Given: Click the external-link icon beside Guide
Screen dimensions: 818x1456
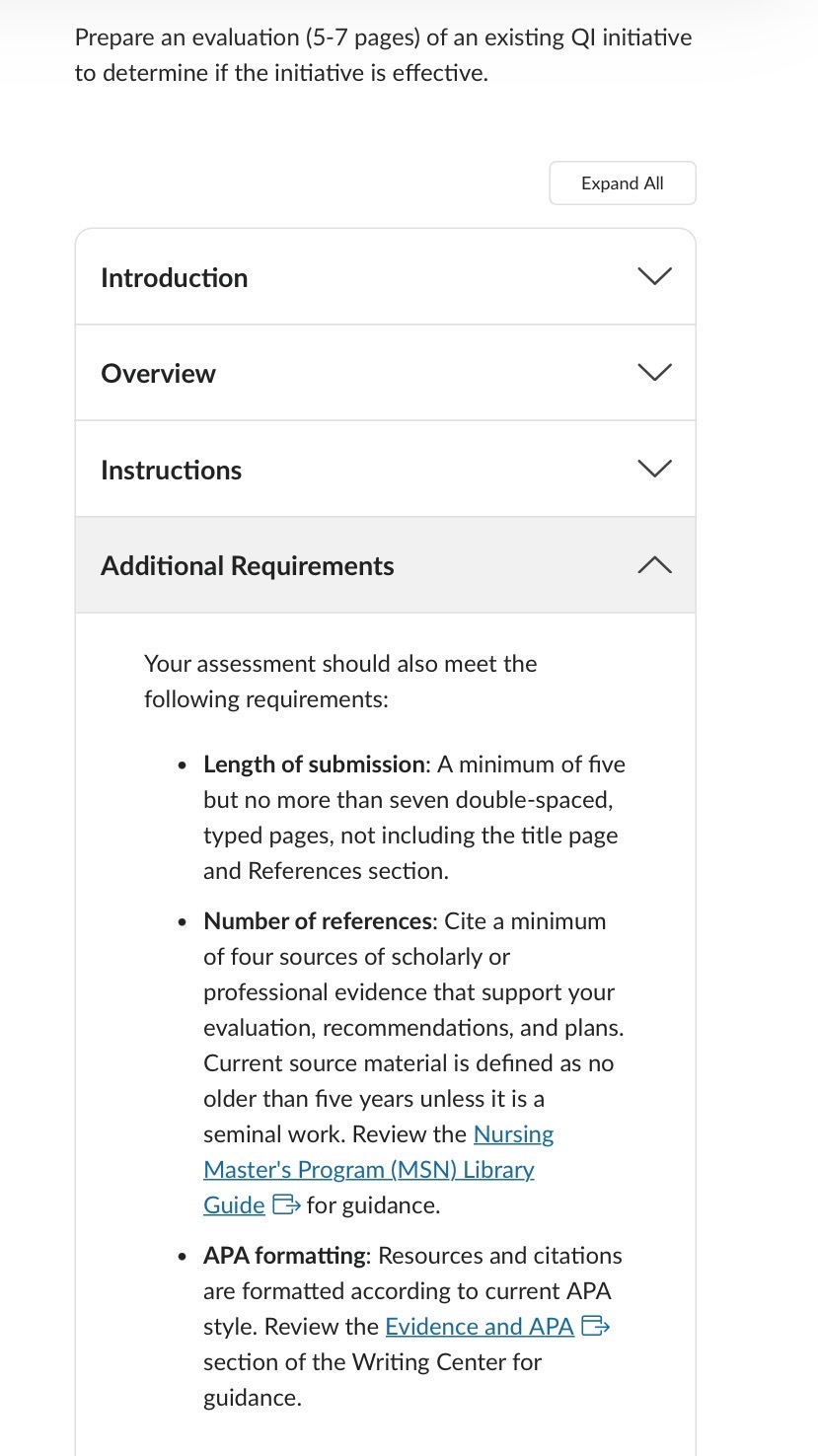Looking at the screenshot, I should coord(285,1205).
